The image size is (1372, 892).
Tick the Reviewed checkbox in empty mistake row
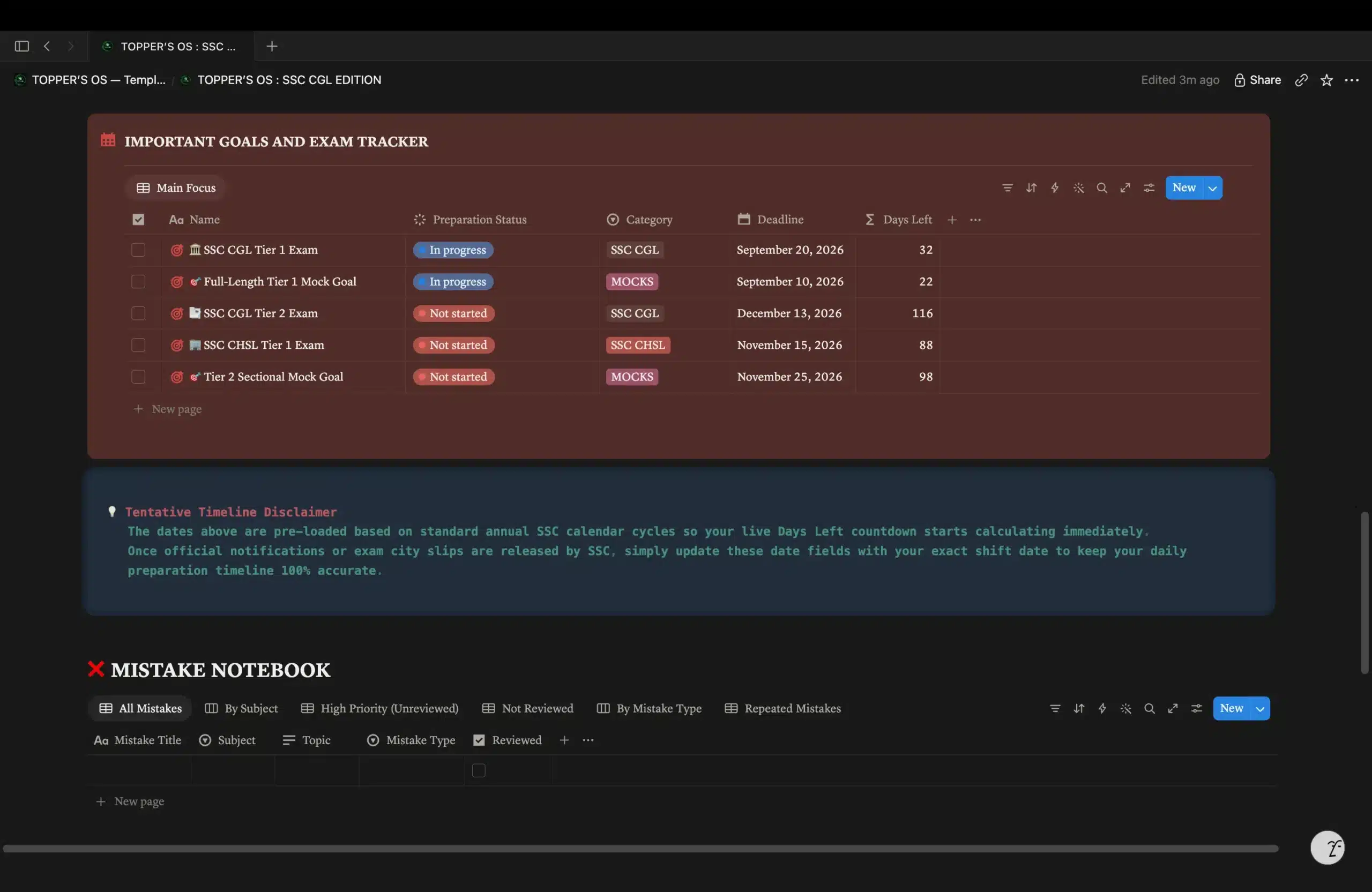(479, 770)
